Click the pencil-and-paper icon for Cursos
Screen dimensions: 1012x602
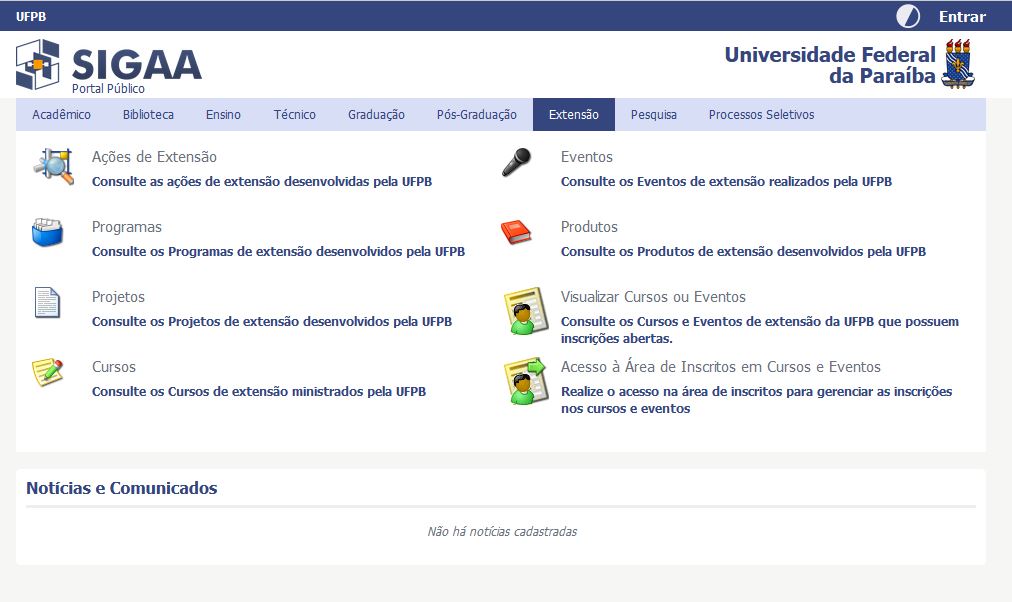point(50,373)
